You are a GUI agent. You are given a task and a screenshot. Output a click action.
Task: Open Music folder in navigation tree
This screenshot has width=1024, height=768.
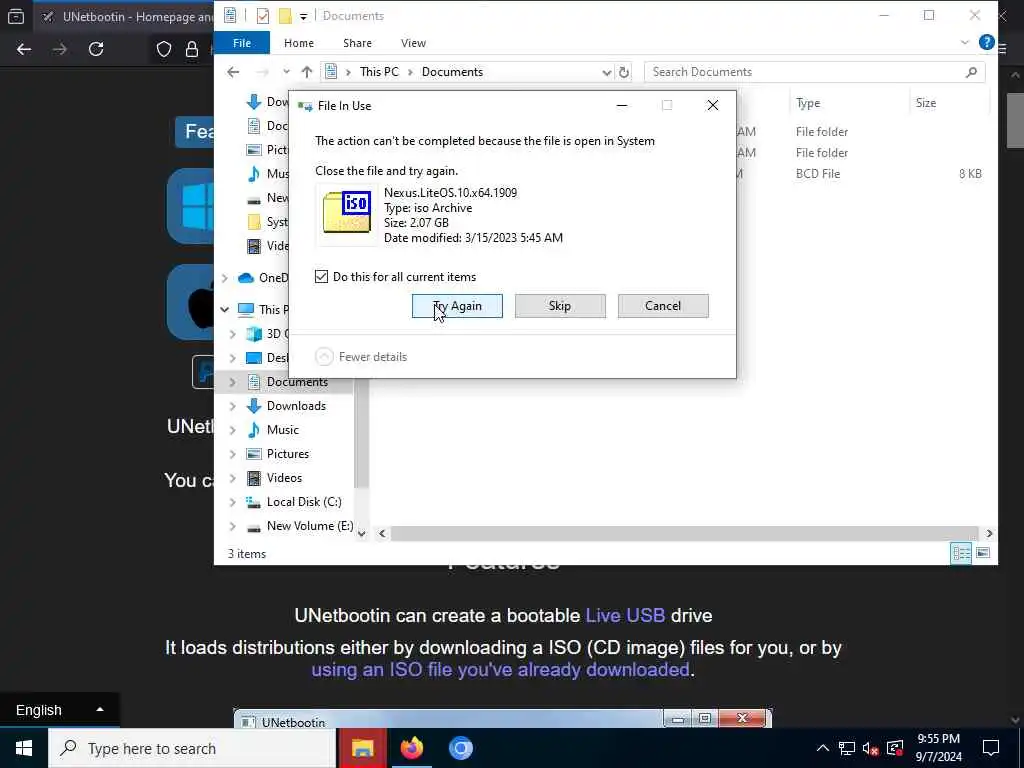(x=282, y=430)
